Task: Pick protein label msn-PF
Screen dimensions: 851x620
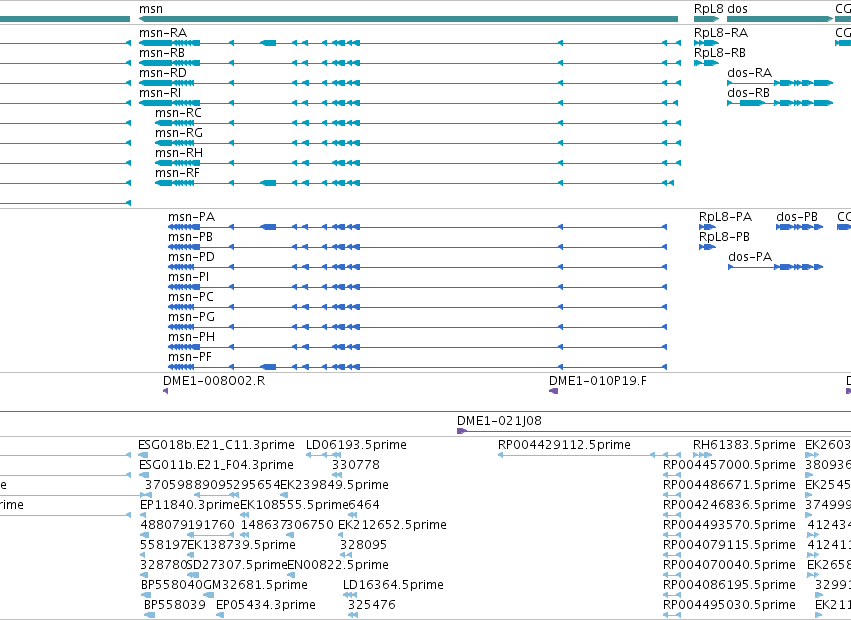Action: (x=190, y=357)
